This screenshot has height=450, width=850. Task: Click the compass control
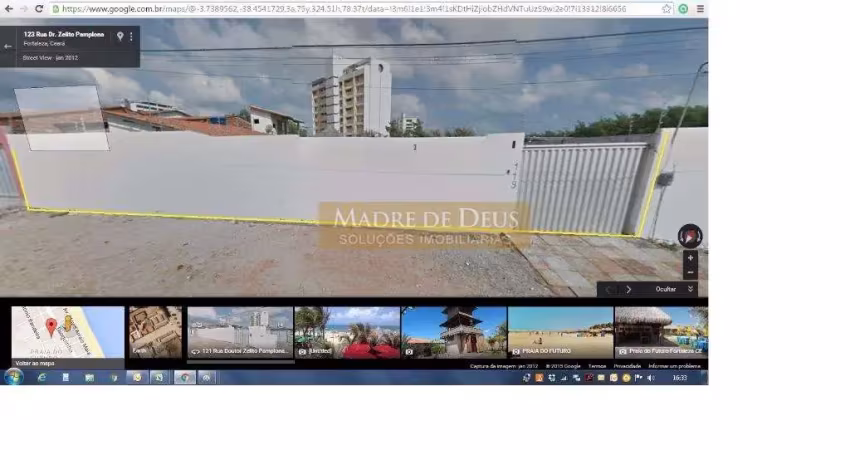pyautogui.click(x=689, y=236)
